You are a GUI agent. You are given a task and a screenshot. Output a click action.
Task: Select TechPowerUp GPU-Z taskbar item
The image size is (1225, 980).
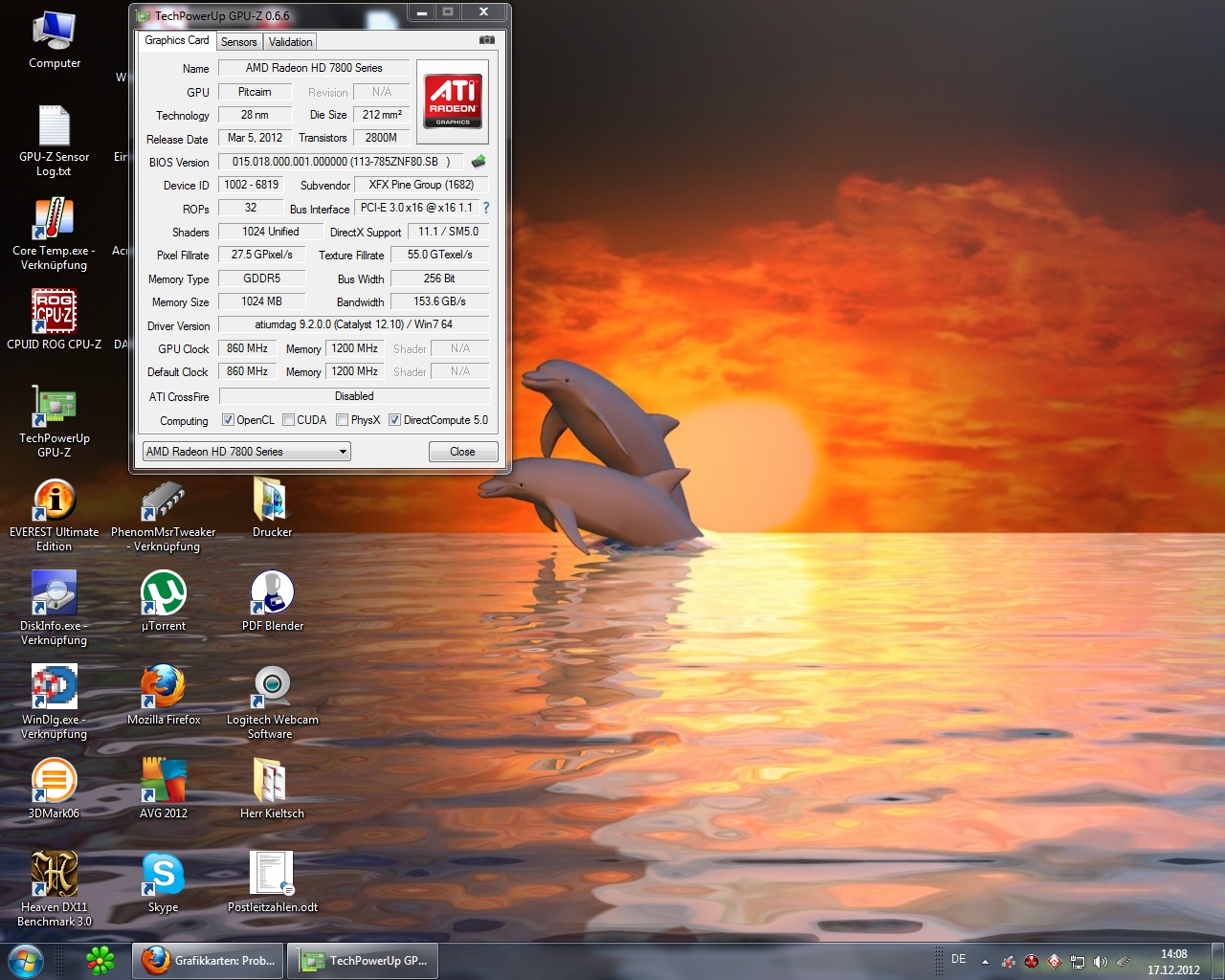pyautogui.click(x=364, y=961)
